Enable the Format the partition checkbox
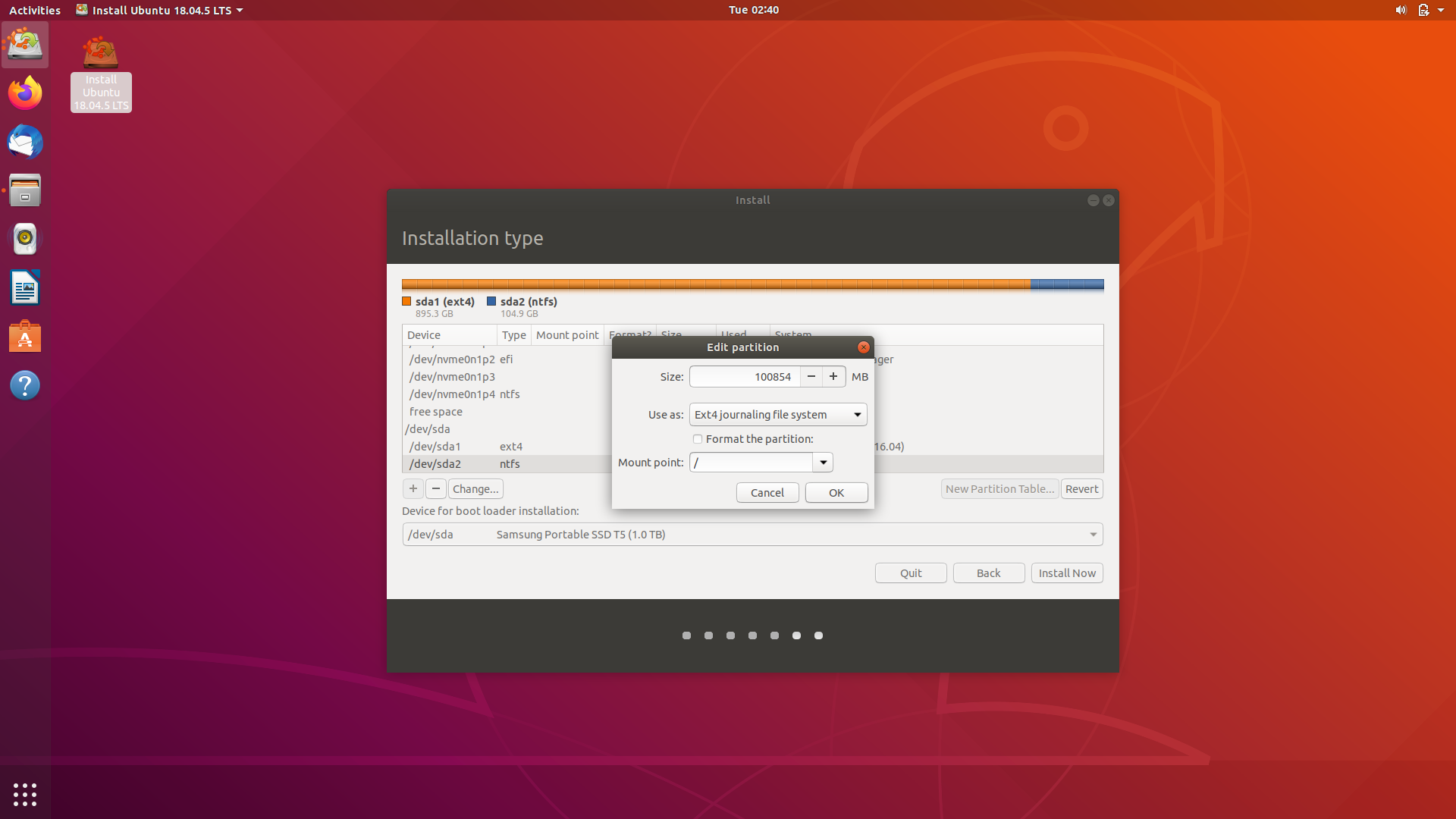Screen dimensions: 1456x819 pos(698,439)
